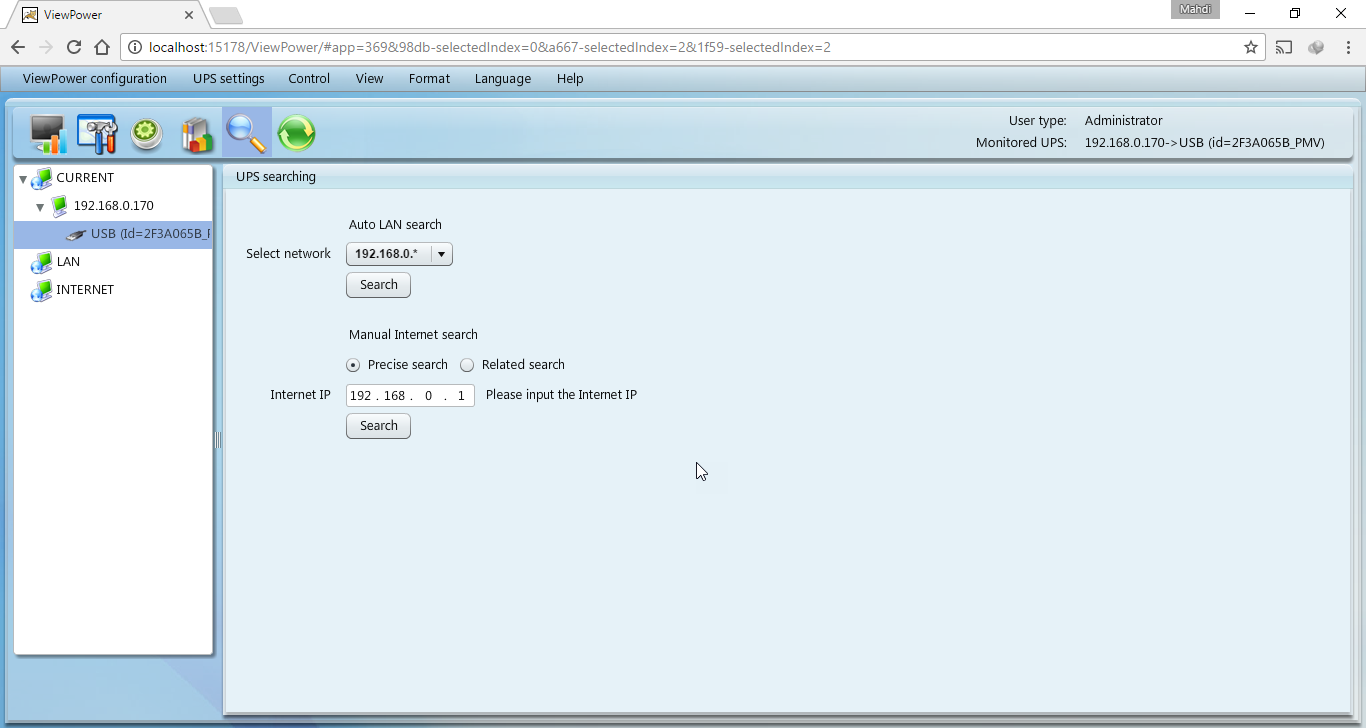Click Search button under Manual Internet search
The width and height of the screenshot is (1366, 728).
[x=378, y=426]
